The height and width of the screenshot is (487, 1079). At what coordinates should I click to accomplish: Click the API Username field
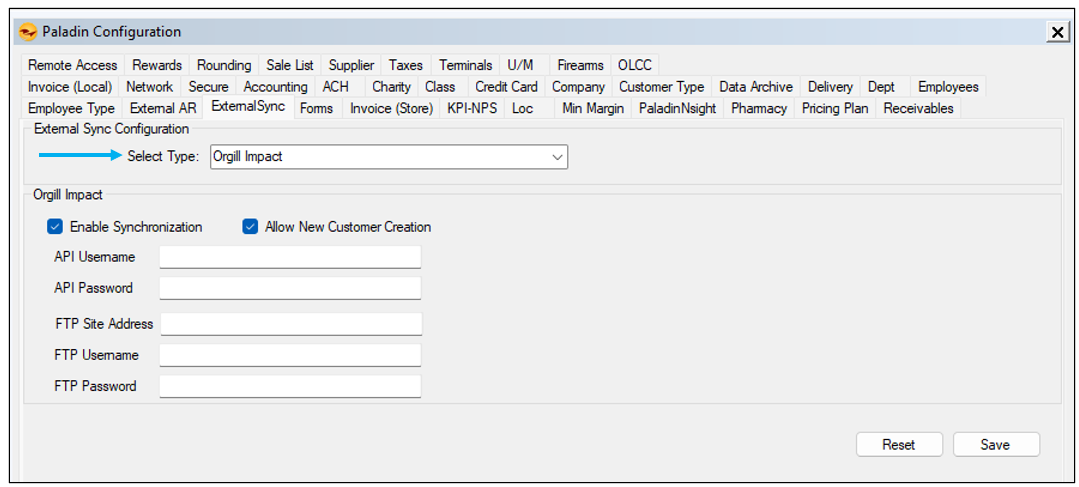pos(290,257)
